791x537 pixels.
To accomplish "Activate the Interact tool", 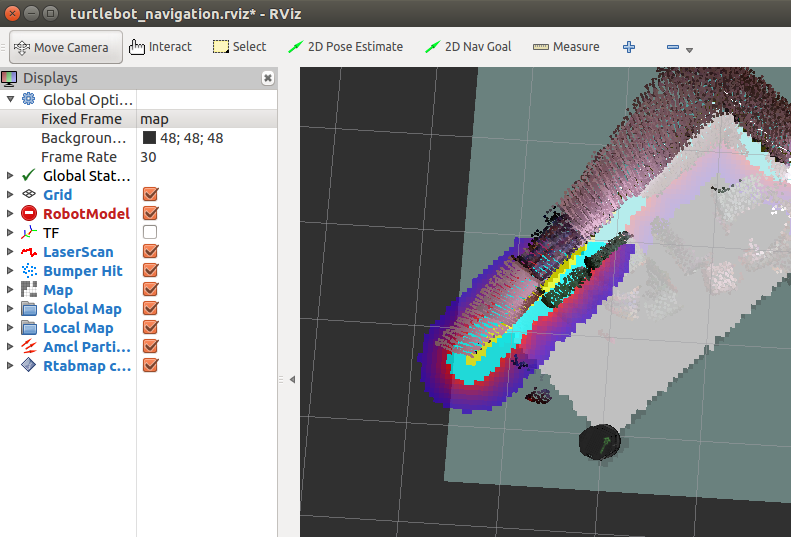I will [160, 47].
